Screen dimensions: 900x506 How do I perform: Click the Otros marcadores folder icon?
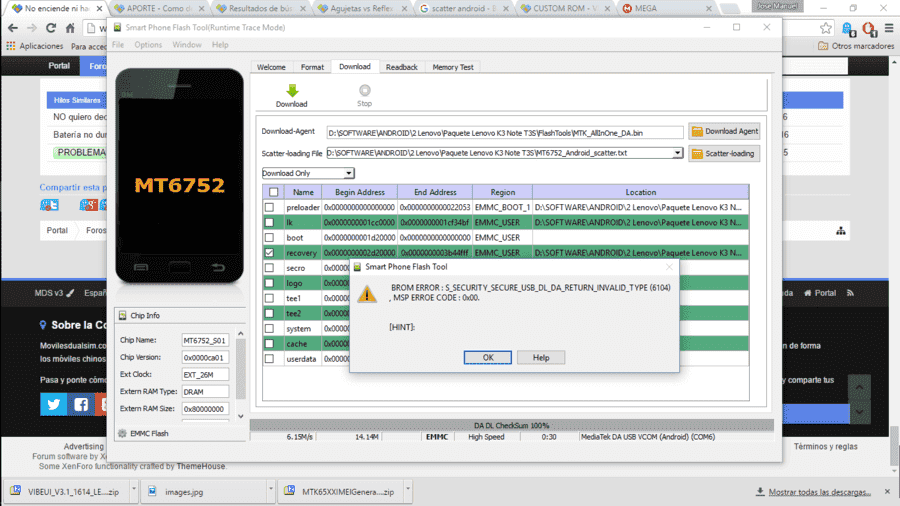pyautogui.click(x=823, y=46)
